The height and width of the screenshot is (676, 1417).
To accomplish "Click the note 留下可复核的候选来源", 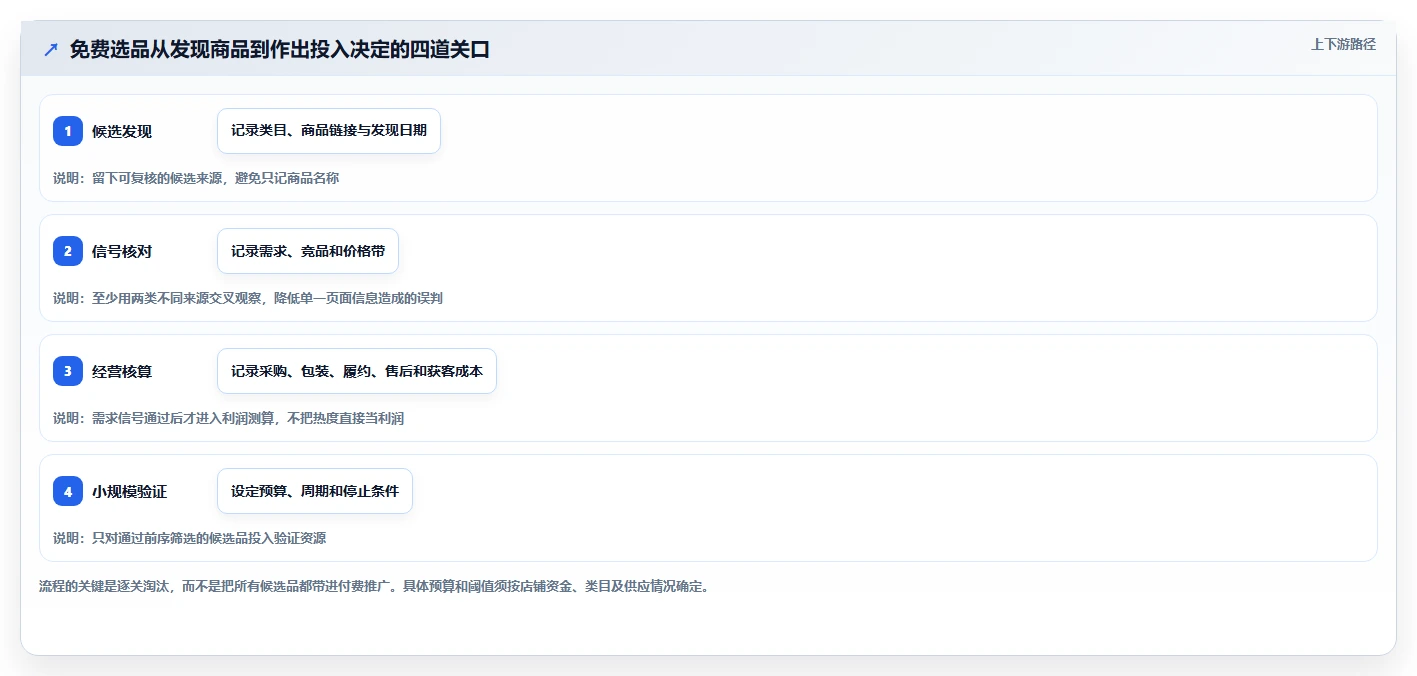I will tap(157, 178).
